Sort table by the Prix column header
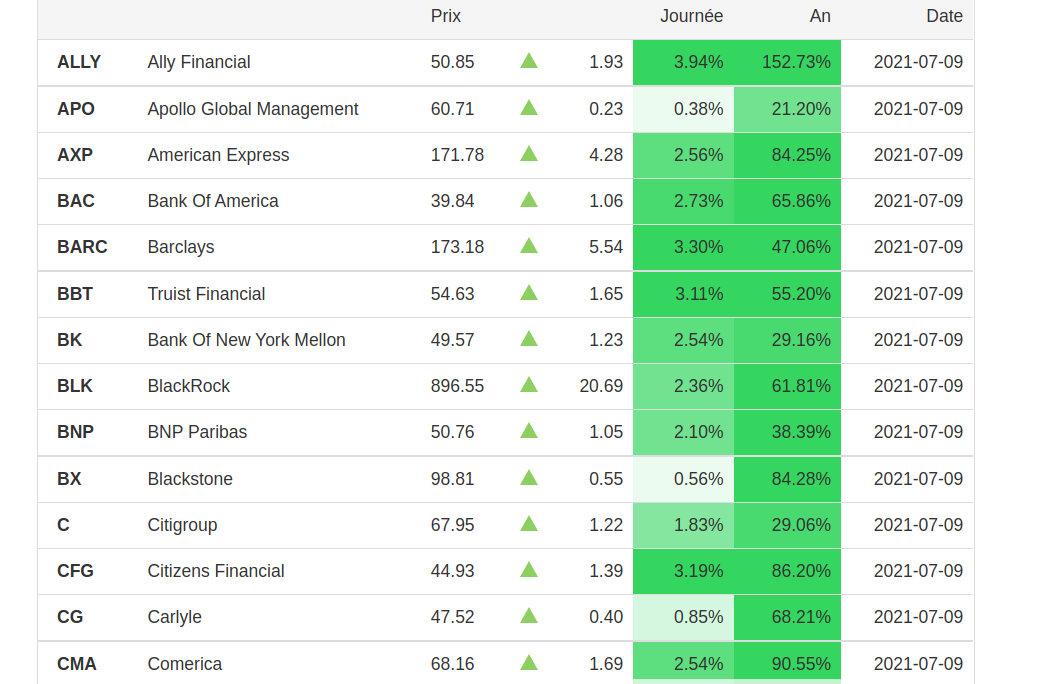 click(x=446, y=16)
